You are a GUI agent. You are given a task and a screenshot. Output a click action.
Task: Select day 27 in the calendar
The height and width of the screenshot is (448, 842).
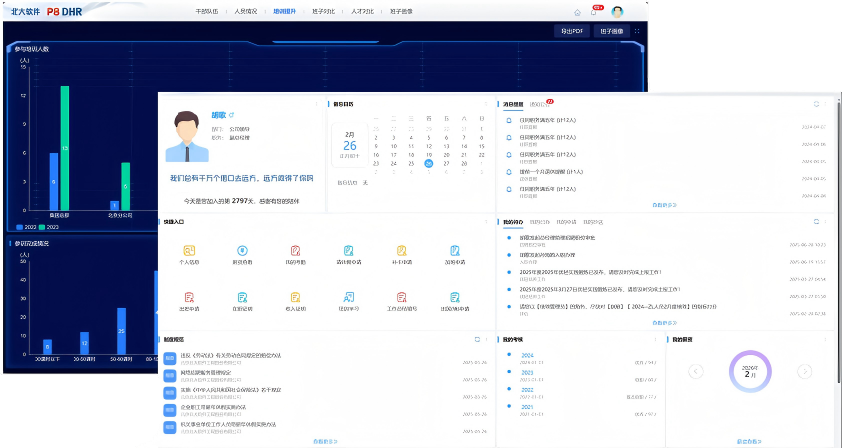(x=445, y=165)
